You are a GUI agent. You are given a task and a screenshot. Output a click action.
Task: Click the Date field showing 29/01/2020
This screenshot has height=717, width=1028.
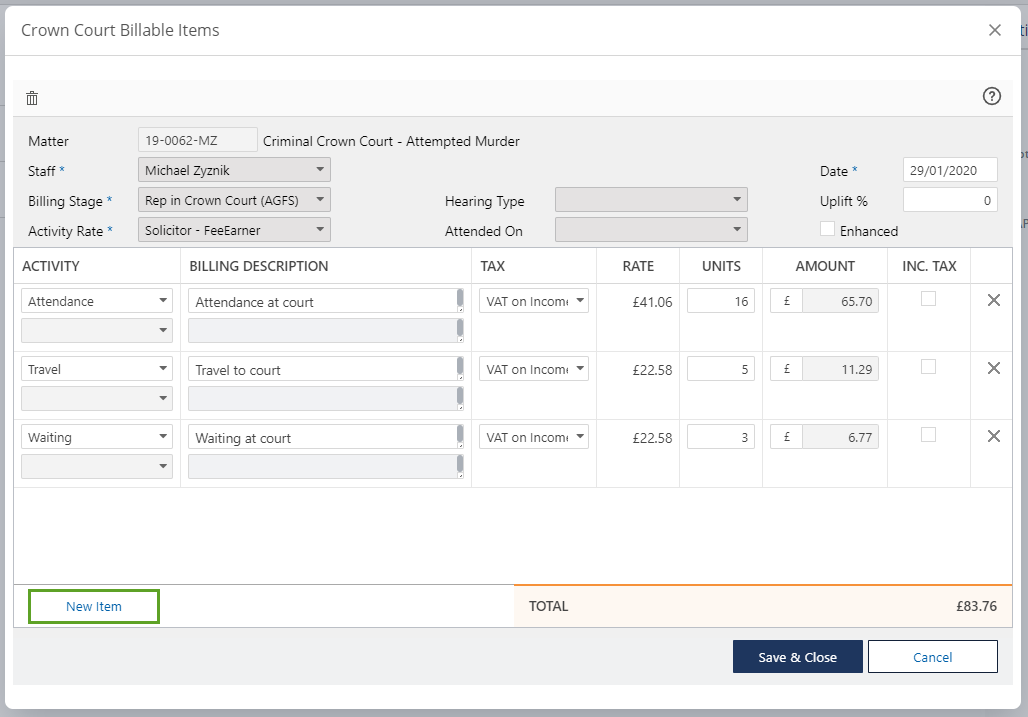click(x=949, y=170)
